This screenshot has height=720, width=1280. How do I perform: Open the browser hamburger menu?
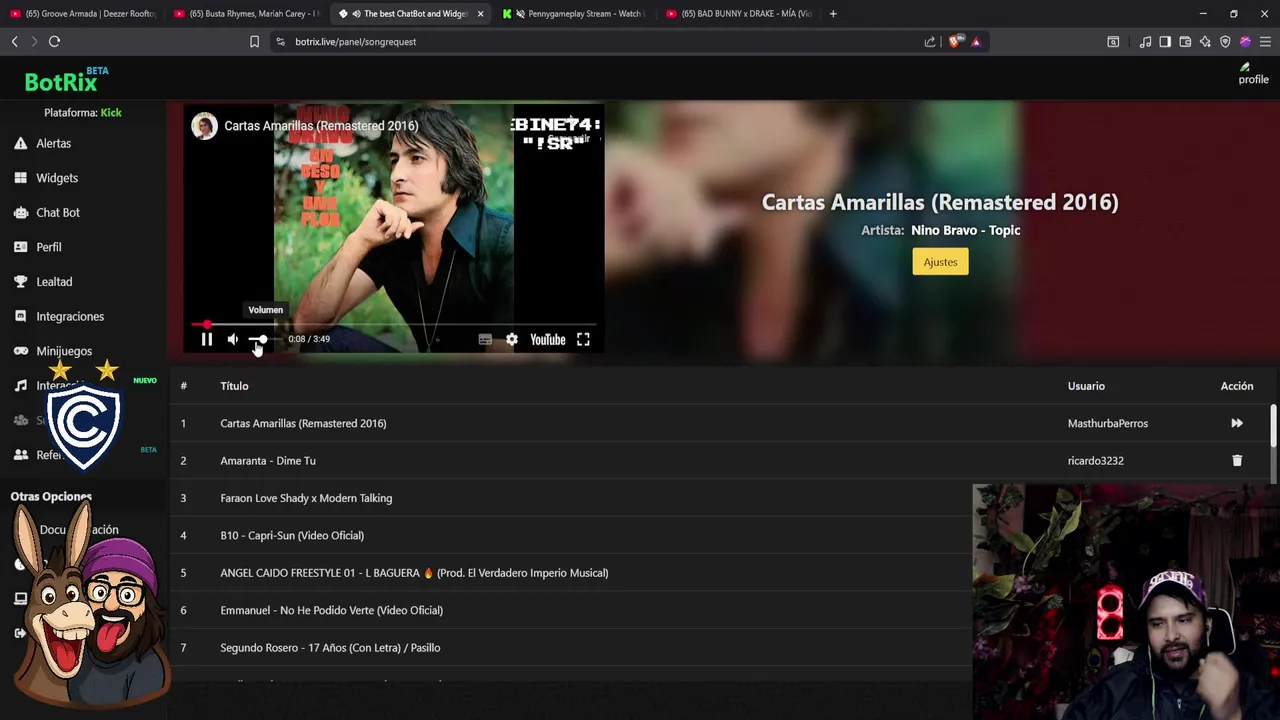[1265, 42]
